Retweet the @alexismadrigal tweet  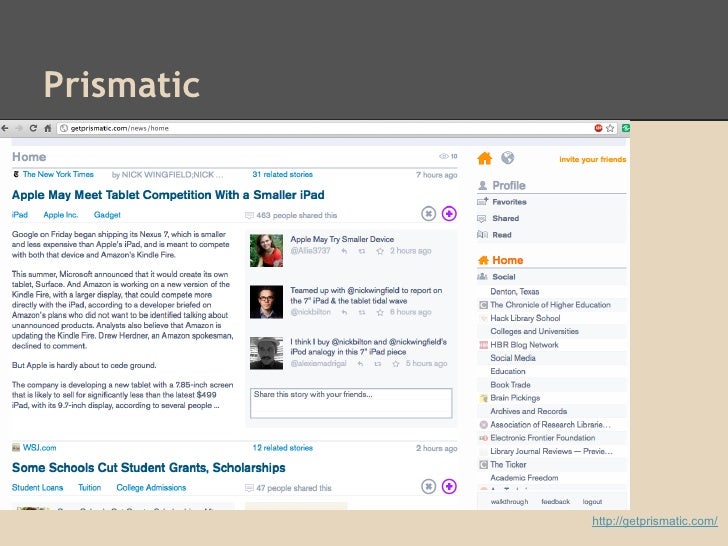[x=377, y=364]
